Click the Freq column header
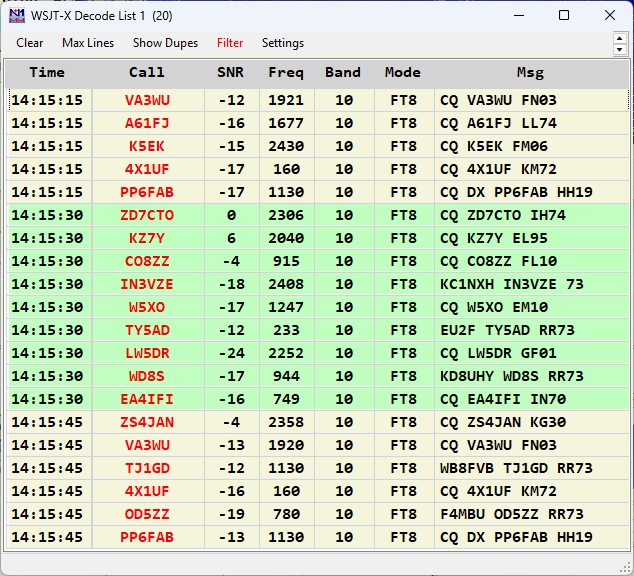 click(286, 73)
